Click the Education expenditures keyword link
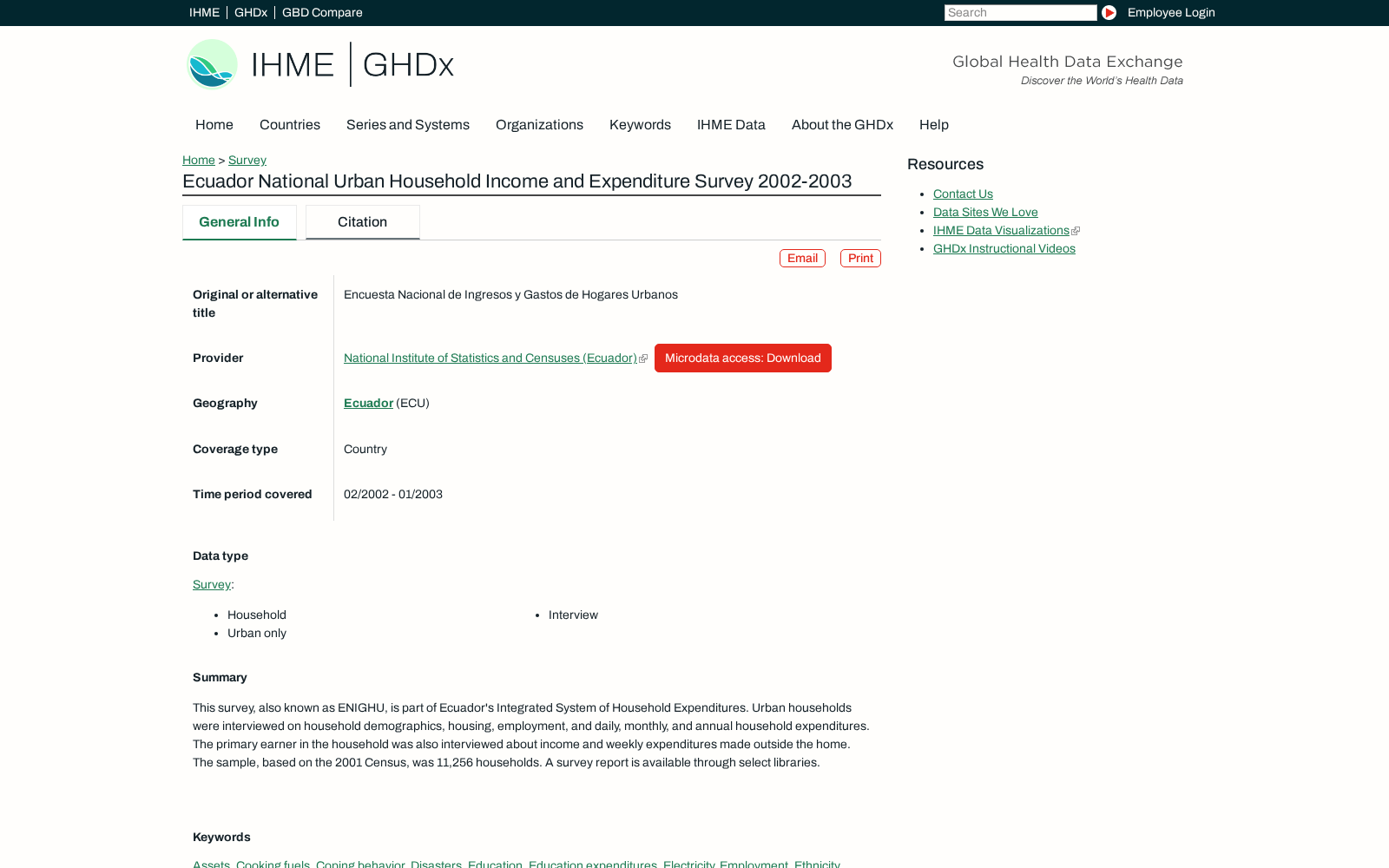 [592, 864]
